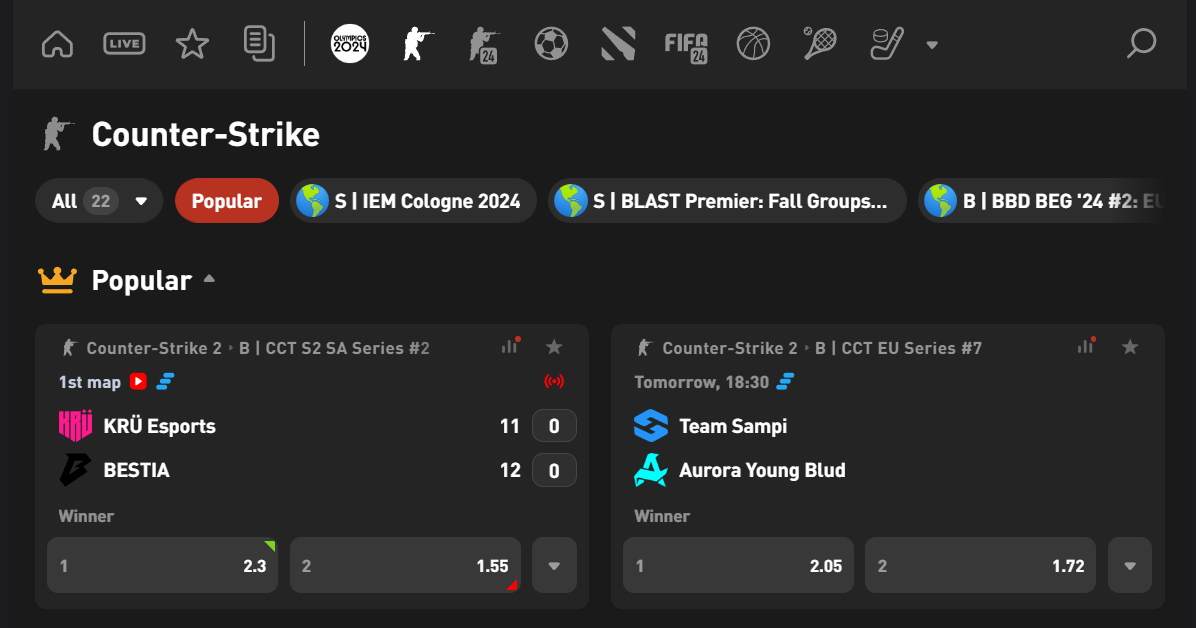The image size is (1196, 628).
Task: Open the search magnifier
Action: (x=1141, y=43)
